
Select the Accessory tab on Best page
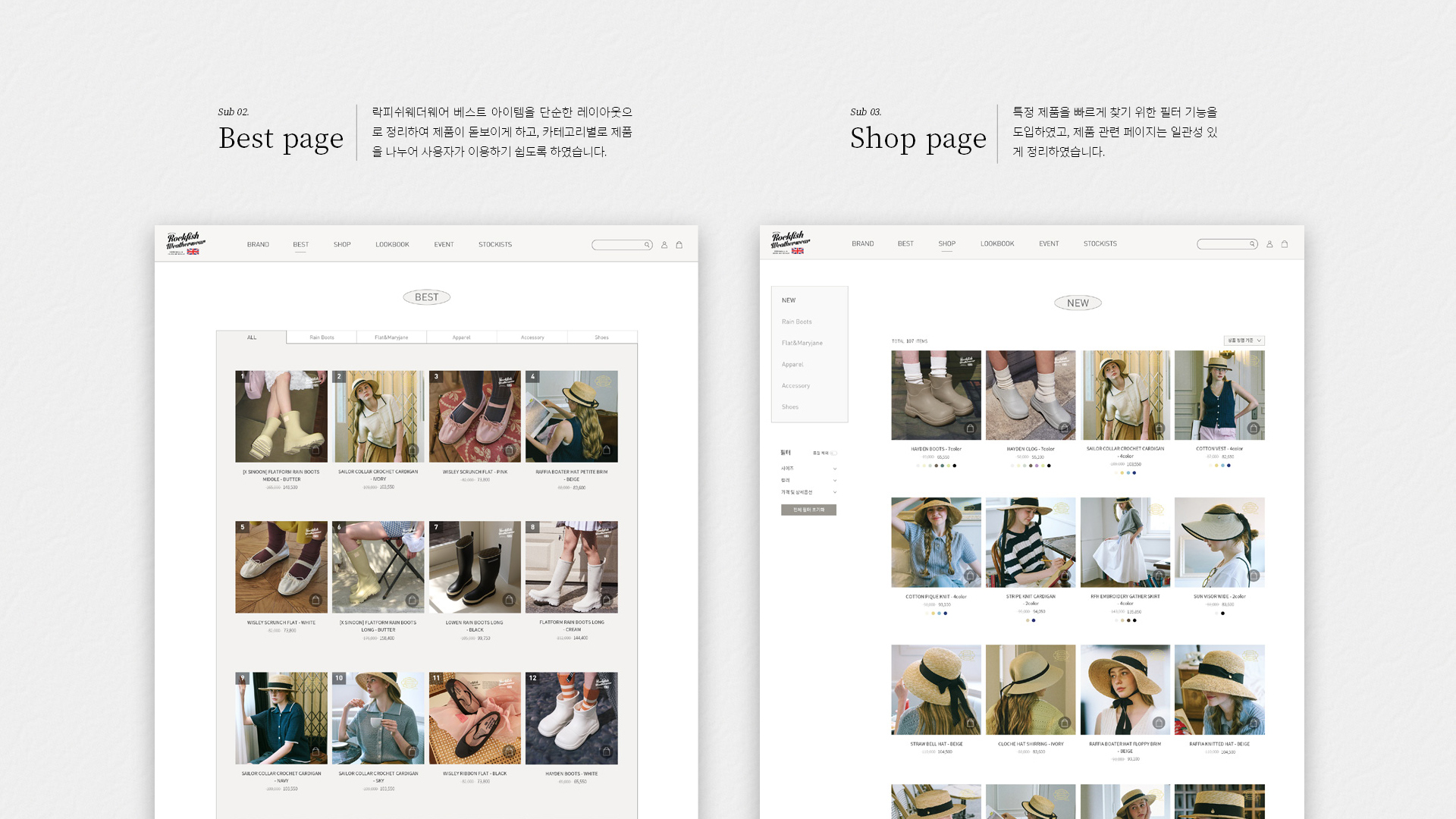point(532,337)
